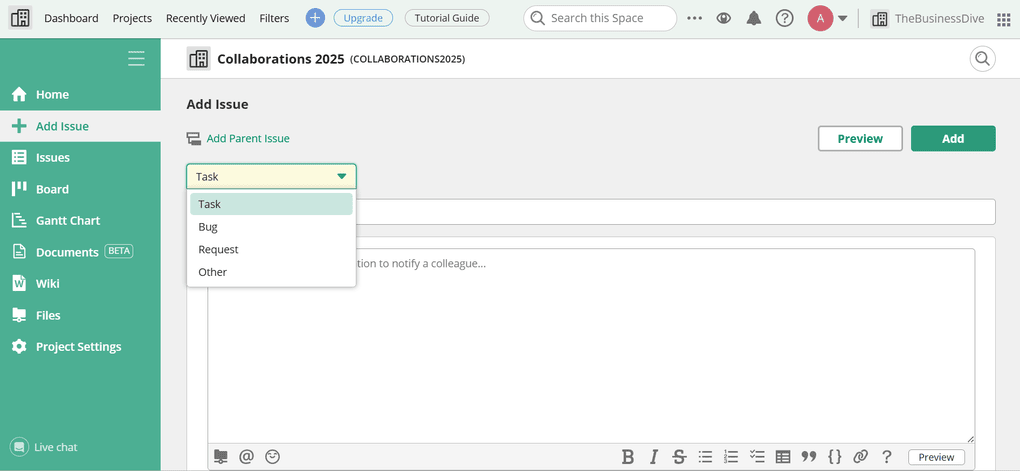Image resolution: width=1020 pixels, height=471 pixels.
Task: Open the three-dots more menu
Action: point(695,18)
